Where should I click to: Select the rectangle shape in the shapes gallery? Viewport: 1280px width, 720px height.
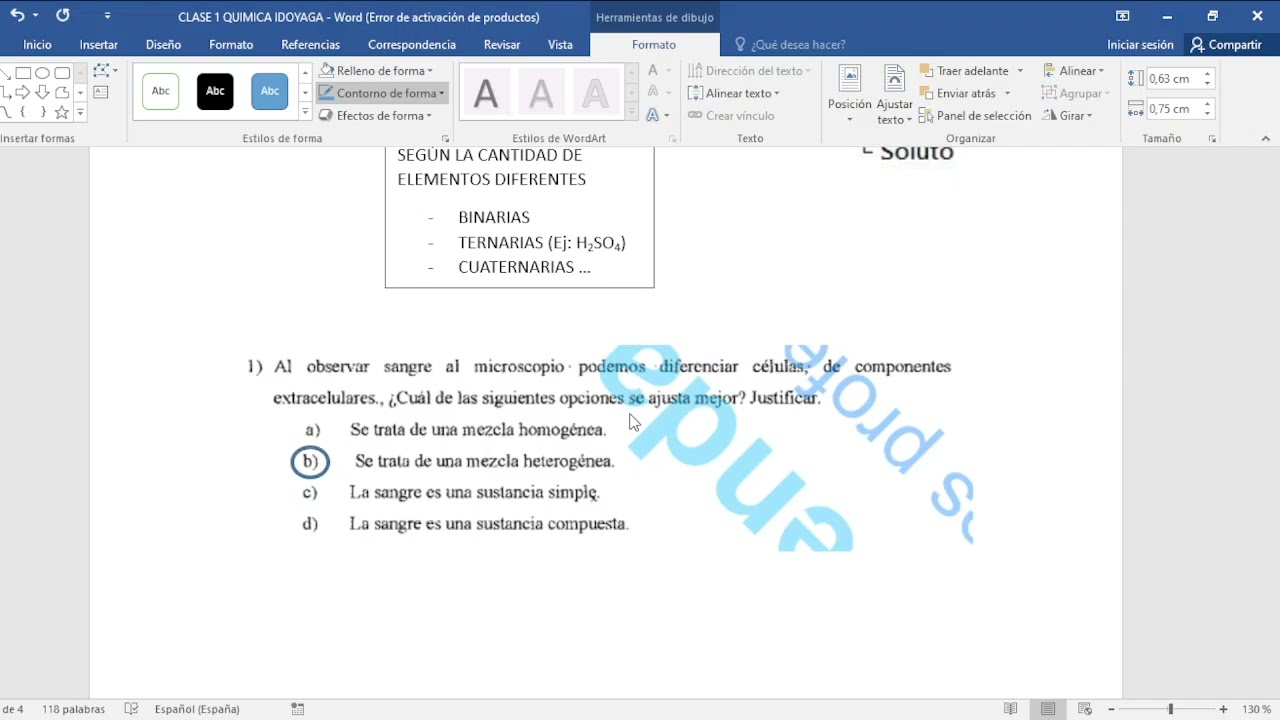(23, 73)
